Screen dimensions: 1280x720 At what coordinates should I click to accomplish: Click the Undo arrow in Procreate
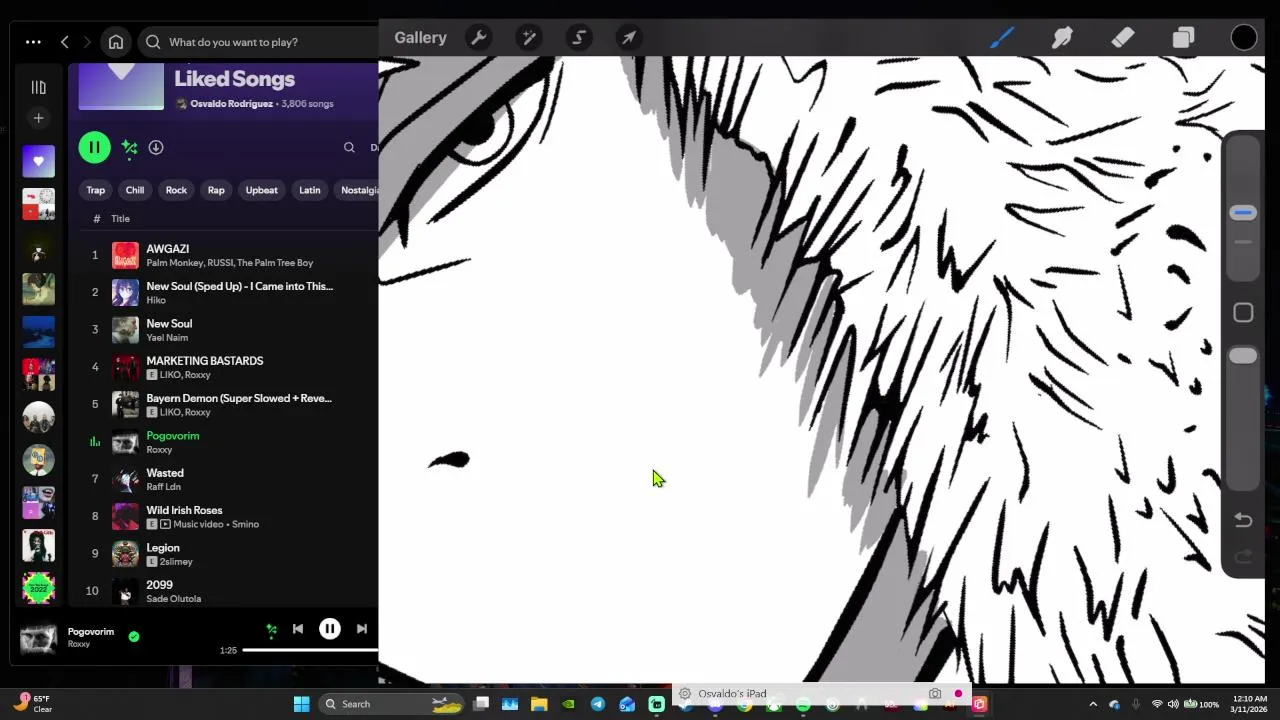[x=1243, y=520]
